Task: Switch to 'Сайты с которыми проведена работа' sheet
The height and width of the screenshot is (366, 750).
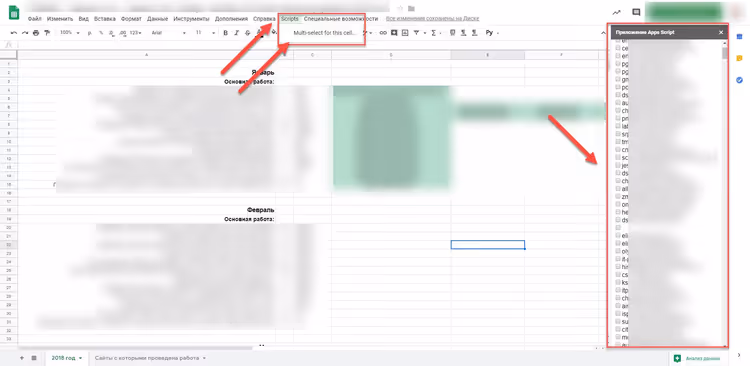Action: (147, 358)
